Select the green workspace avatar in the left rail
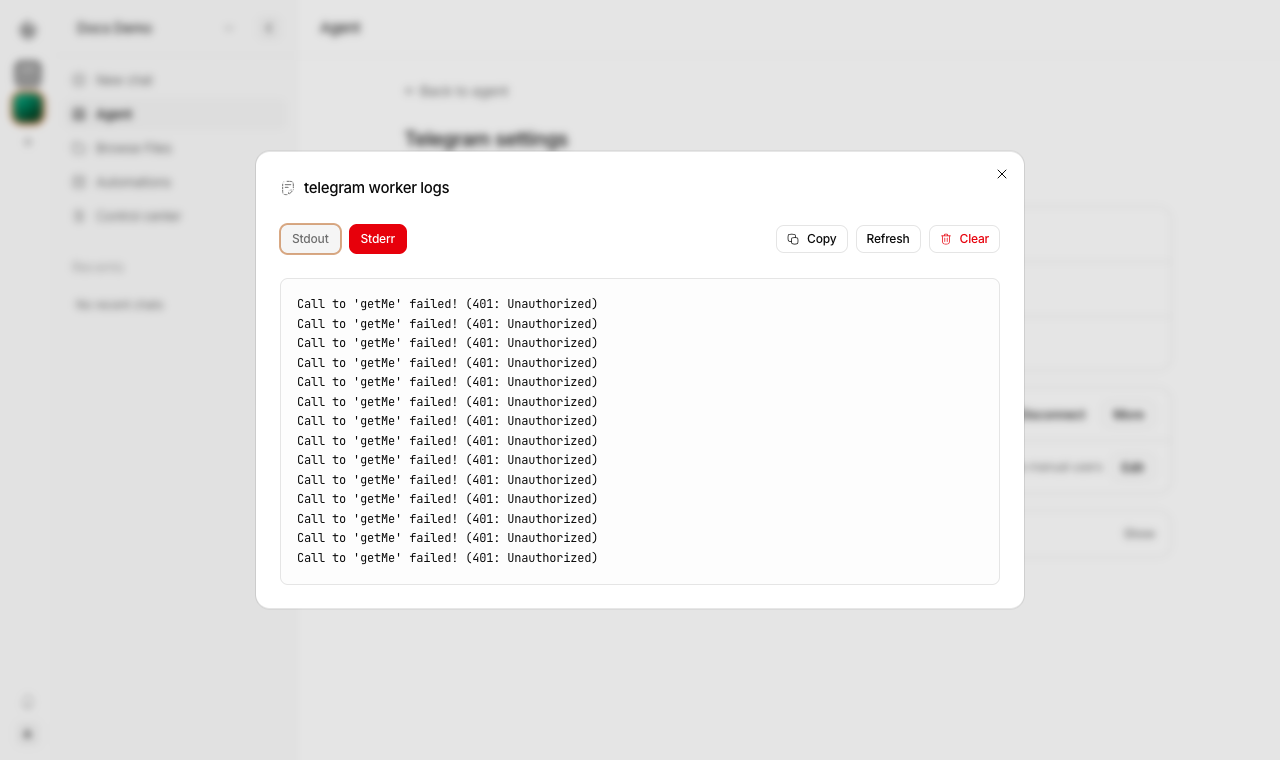This screenshot has height=760, width=1280. click(28, 108)
